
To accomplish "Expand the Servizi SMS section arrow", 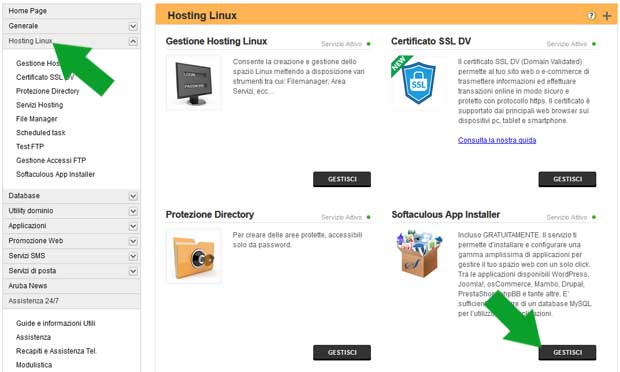I will [133, 256].
